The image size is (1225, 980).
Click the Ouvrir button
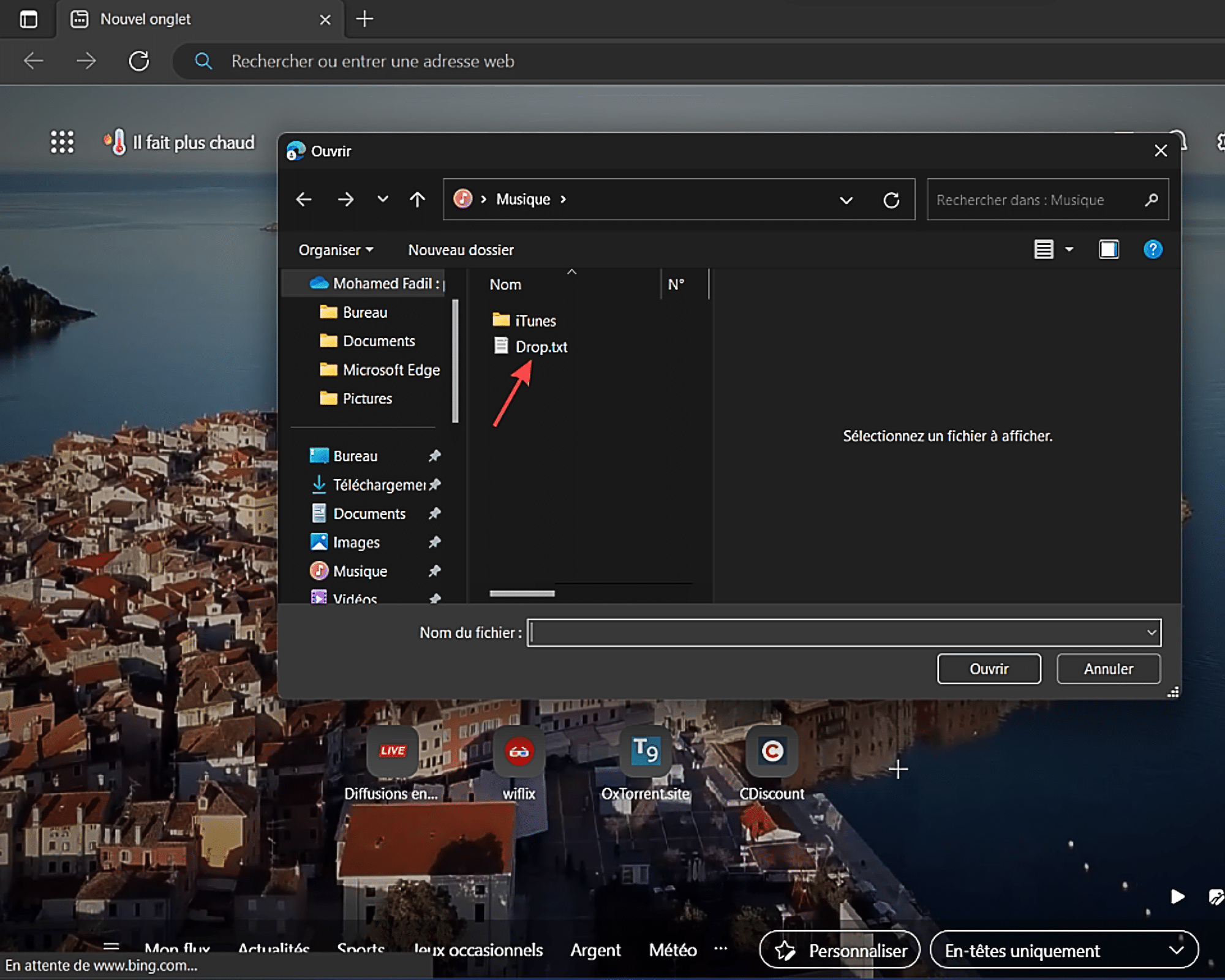click(989, 669)
